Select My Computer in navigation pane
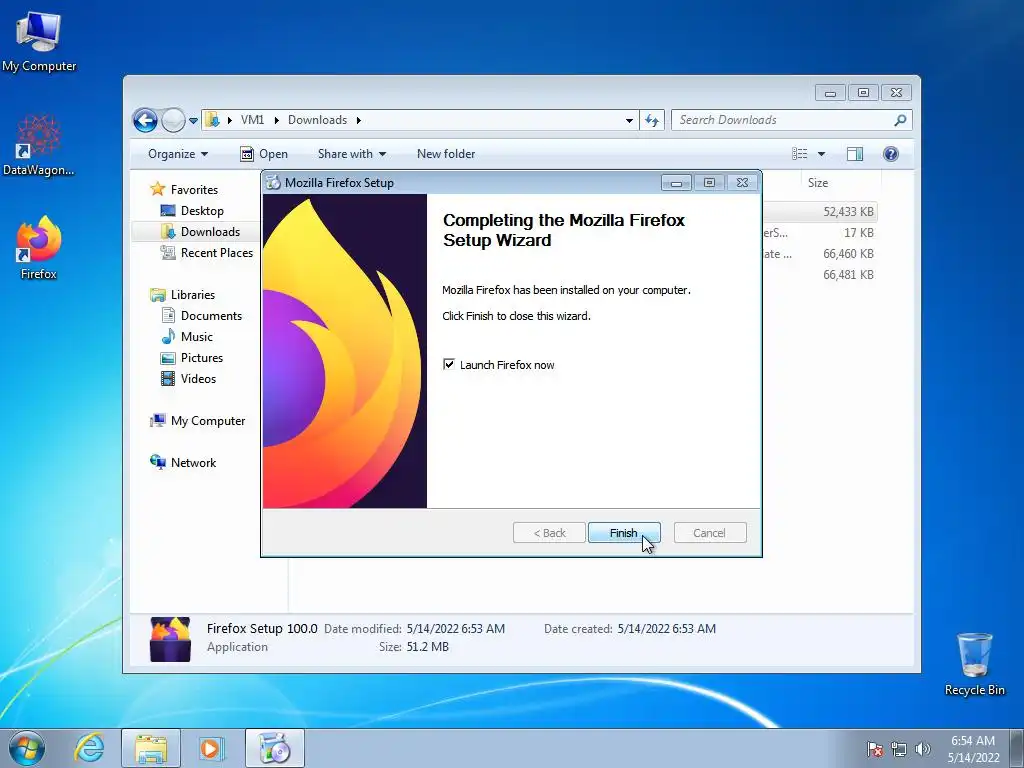 pos(208,421)
